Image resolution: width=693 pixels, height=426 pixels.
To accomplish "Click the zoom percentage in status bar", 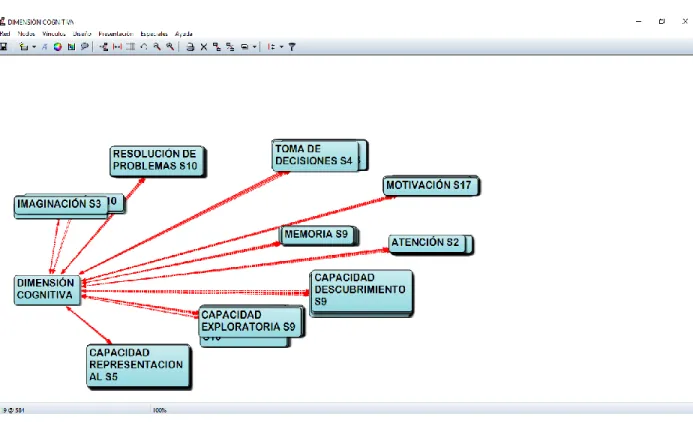I will (160, 410).
